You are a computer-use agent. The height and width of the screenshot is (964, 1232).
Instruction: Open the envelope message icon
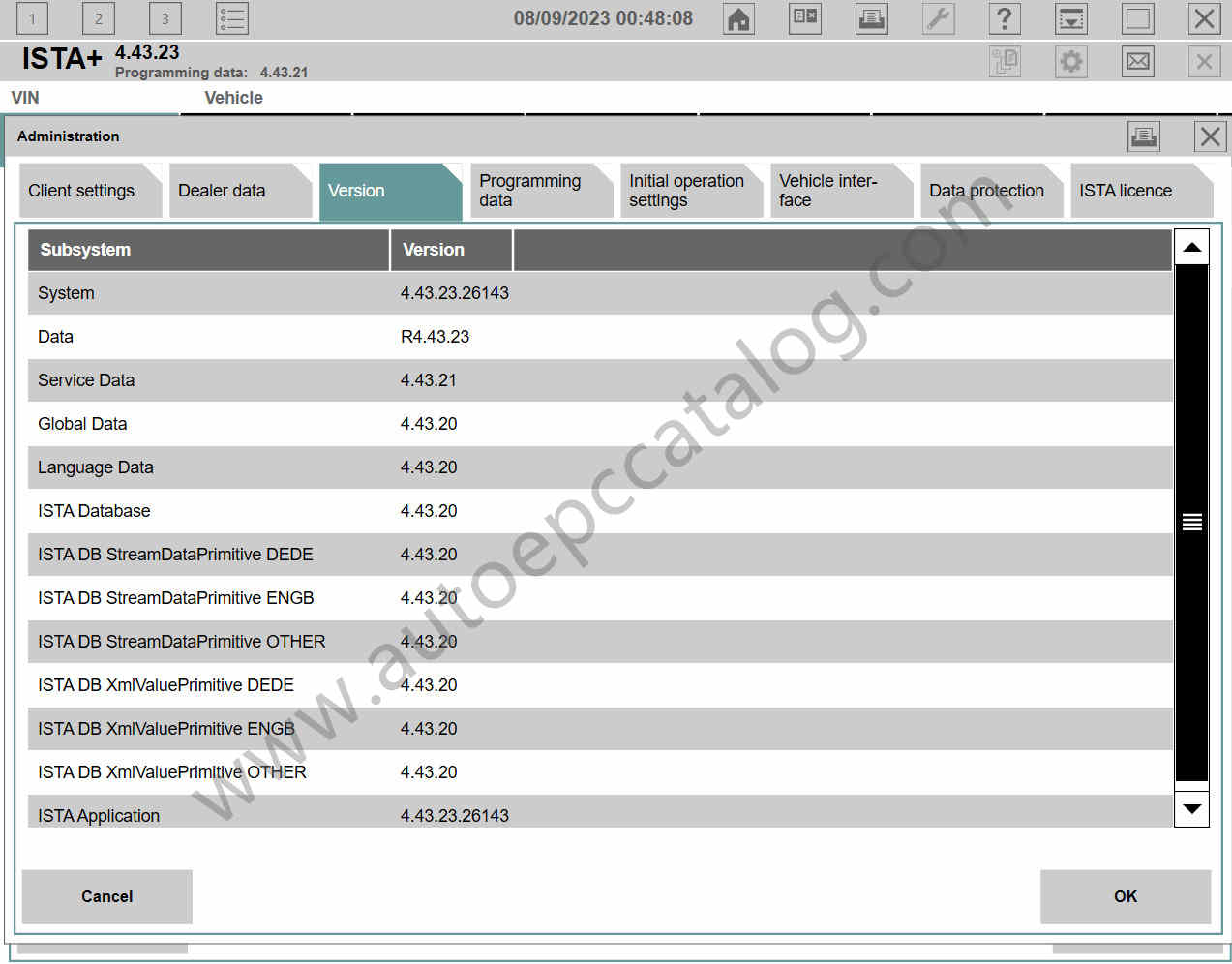click(x=1138, y=62)
